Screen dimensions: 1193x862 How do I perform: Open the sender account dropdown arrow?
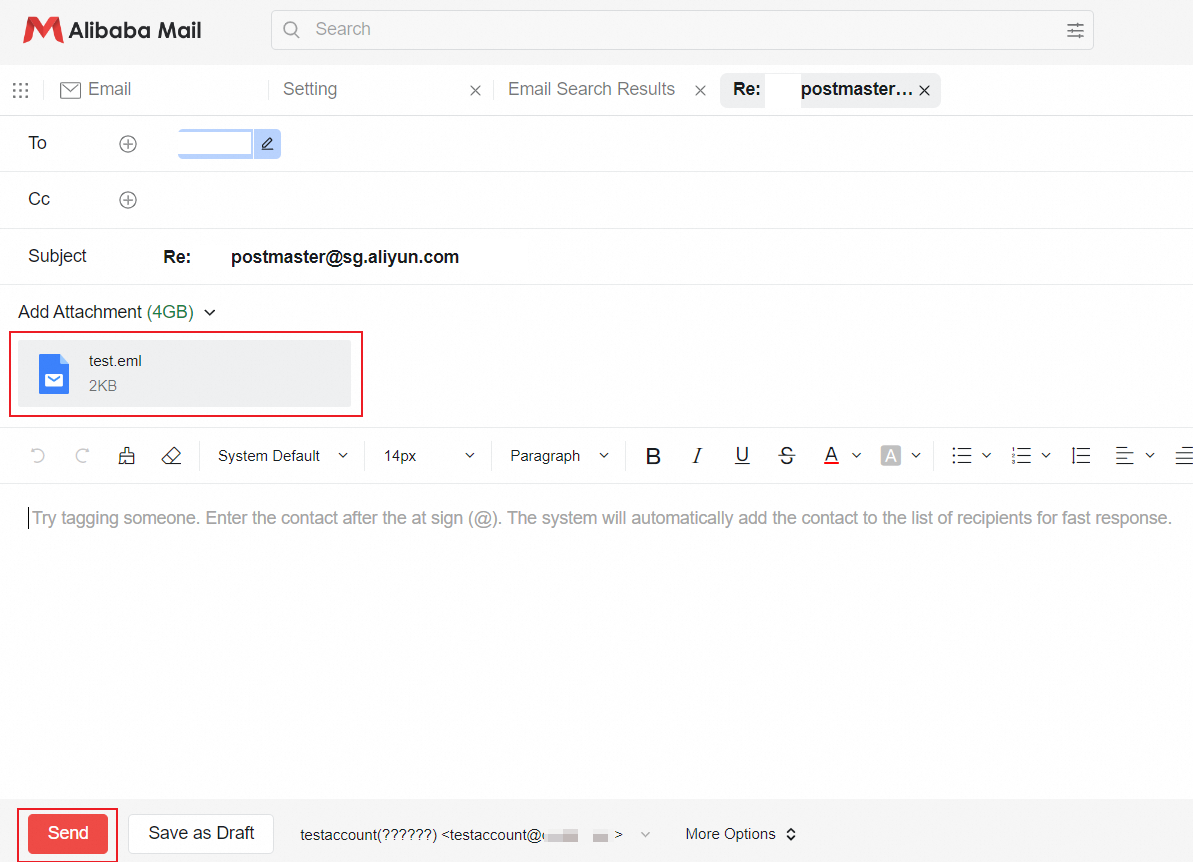645,835
